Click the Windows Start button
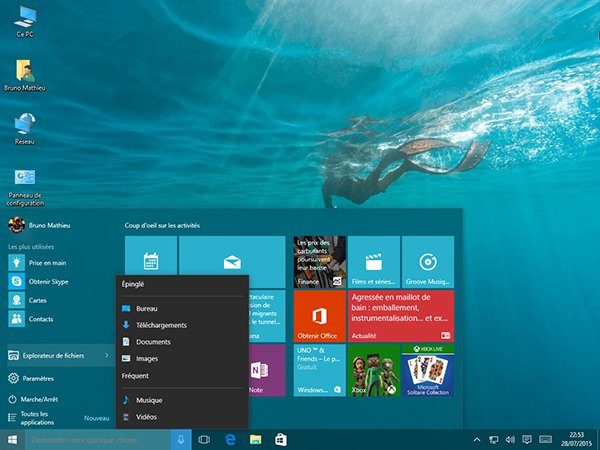Viewport: 600px width, 450px height. (12, 440)
